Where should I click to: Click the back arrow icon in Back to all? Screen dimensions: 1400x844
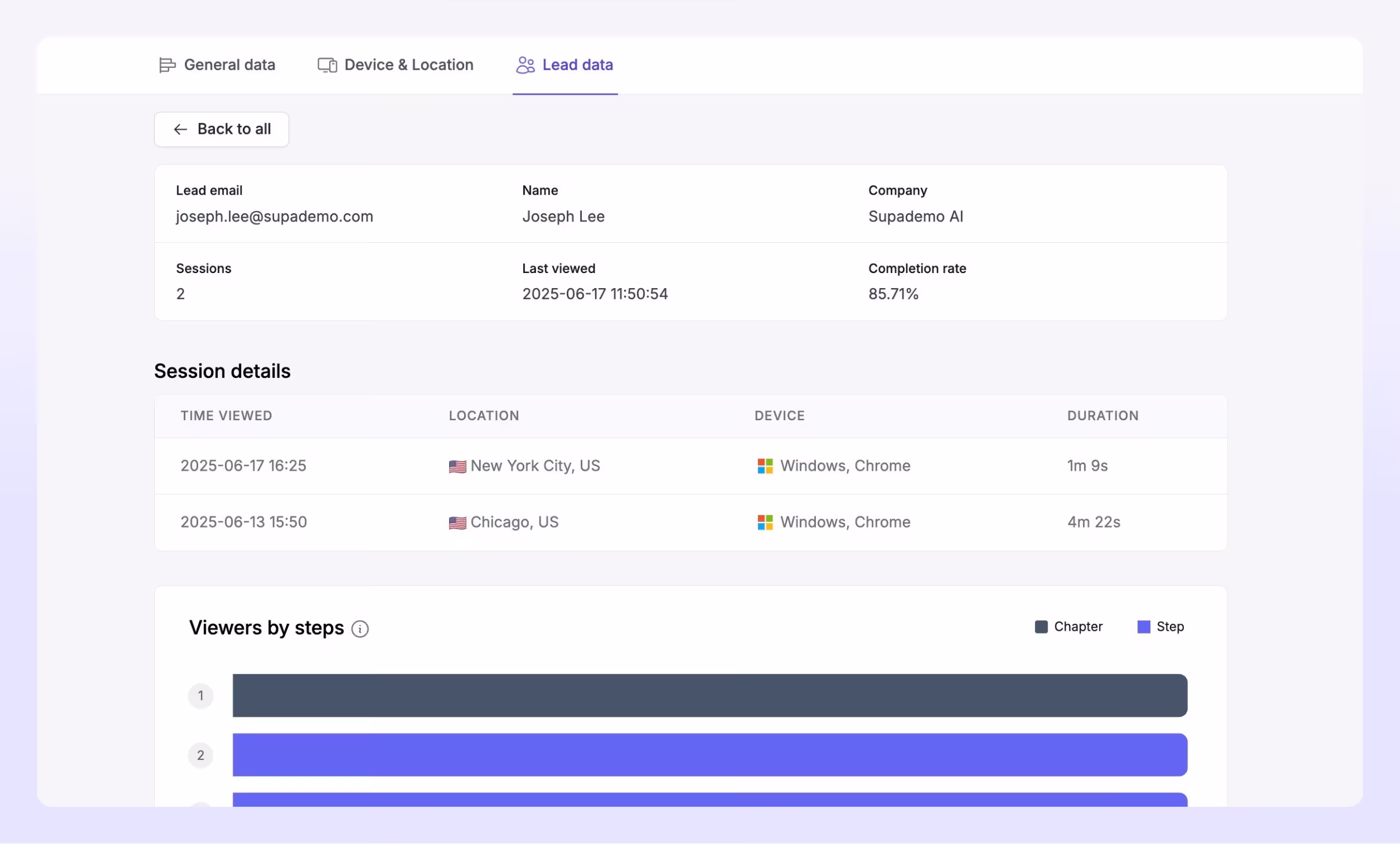point(180,129)
